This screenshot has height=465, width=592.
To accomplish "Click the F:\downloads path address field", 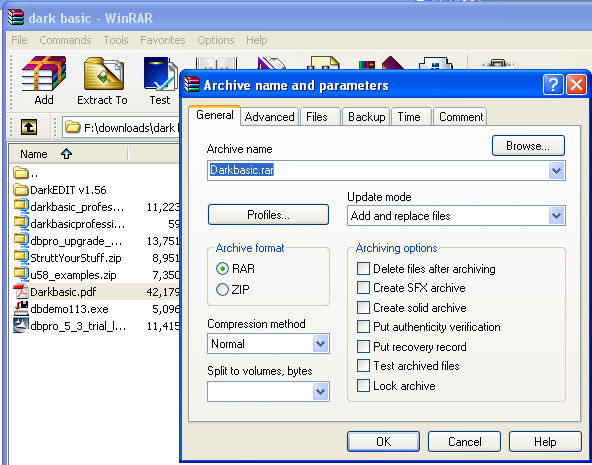I will point(121,128).
